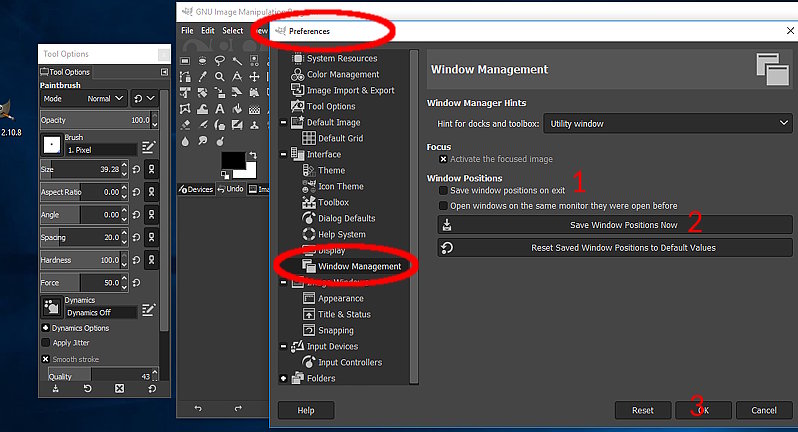
Task: Open the File menu
Action: (187, 31)
